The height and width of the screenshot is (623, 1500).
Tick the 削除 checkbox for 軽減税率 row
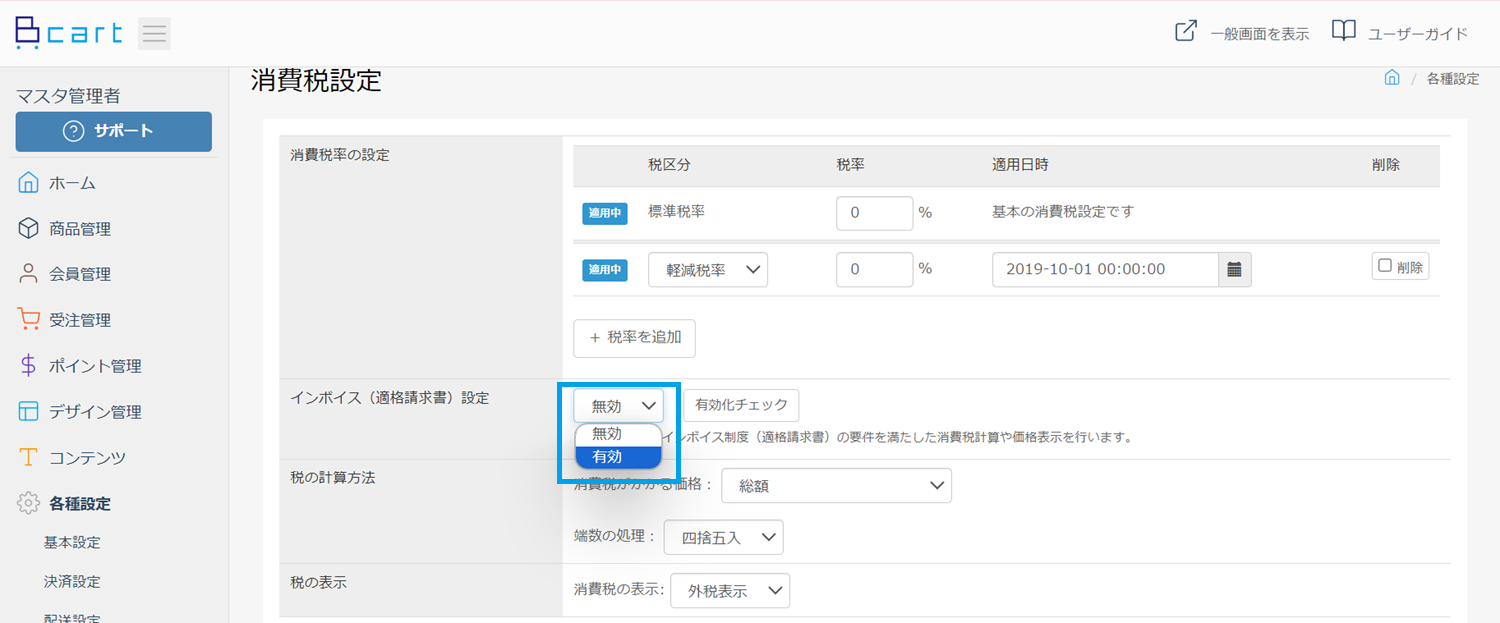(1385, 266)
